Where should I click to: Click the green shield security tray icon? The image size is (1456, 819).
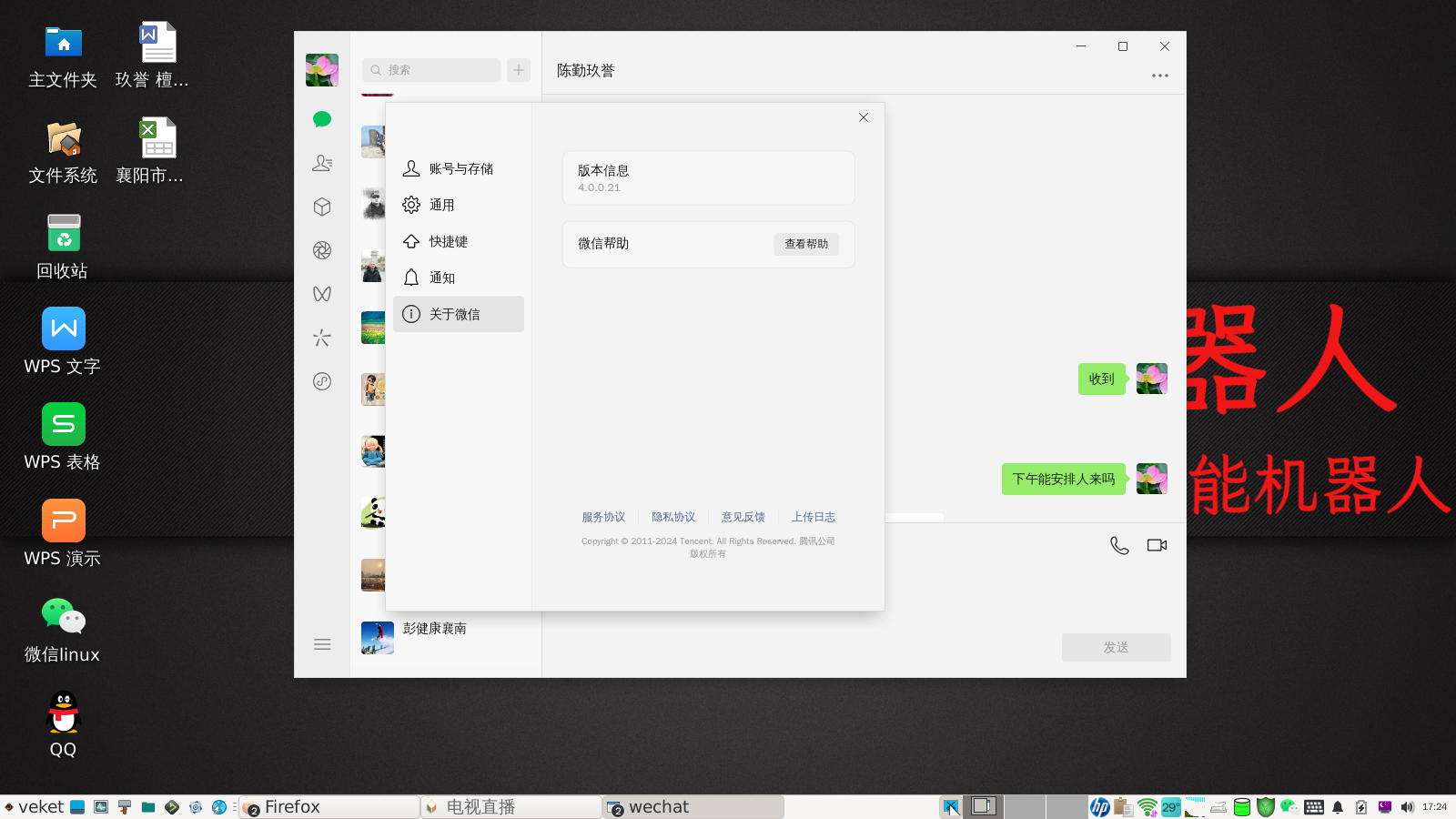click(1266, 807)
